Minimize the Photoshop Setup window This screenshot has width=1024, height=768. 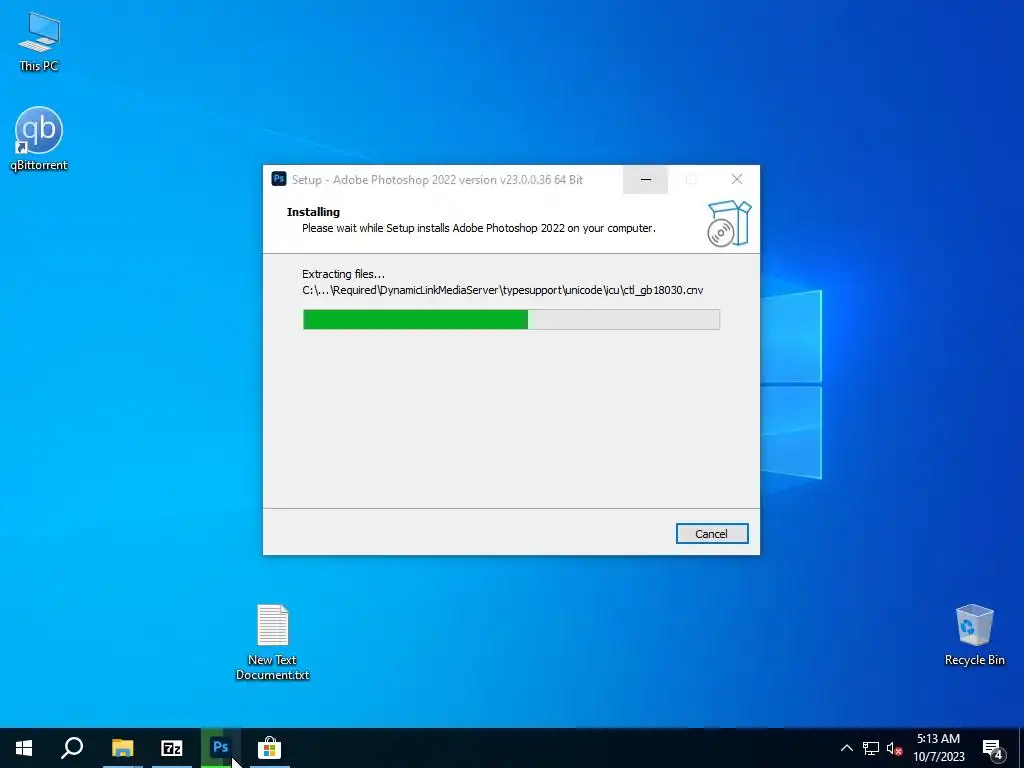(x=645, y=180)
